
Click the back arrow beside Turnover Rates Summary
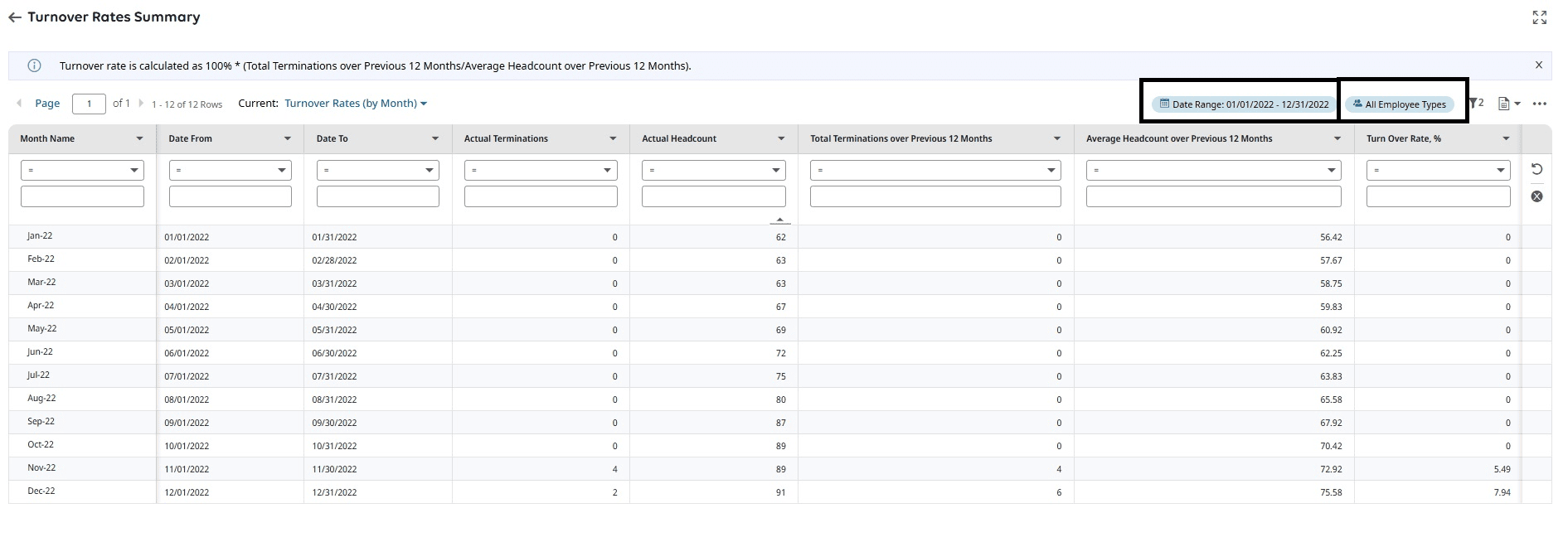tap(14, 17)
